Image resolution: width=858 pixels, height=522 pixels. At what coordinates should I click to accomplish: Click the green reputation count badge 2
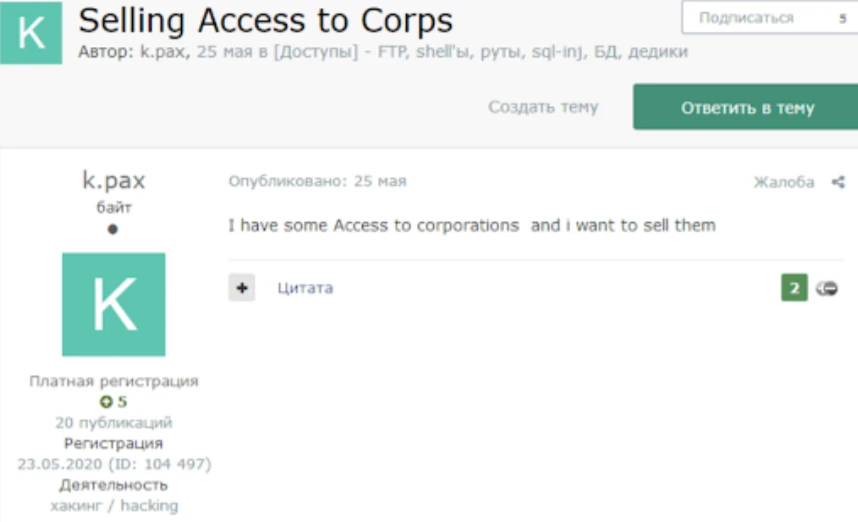coord(794,288)
